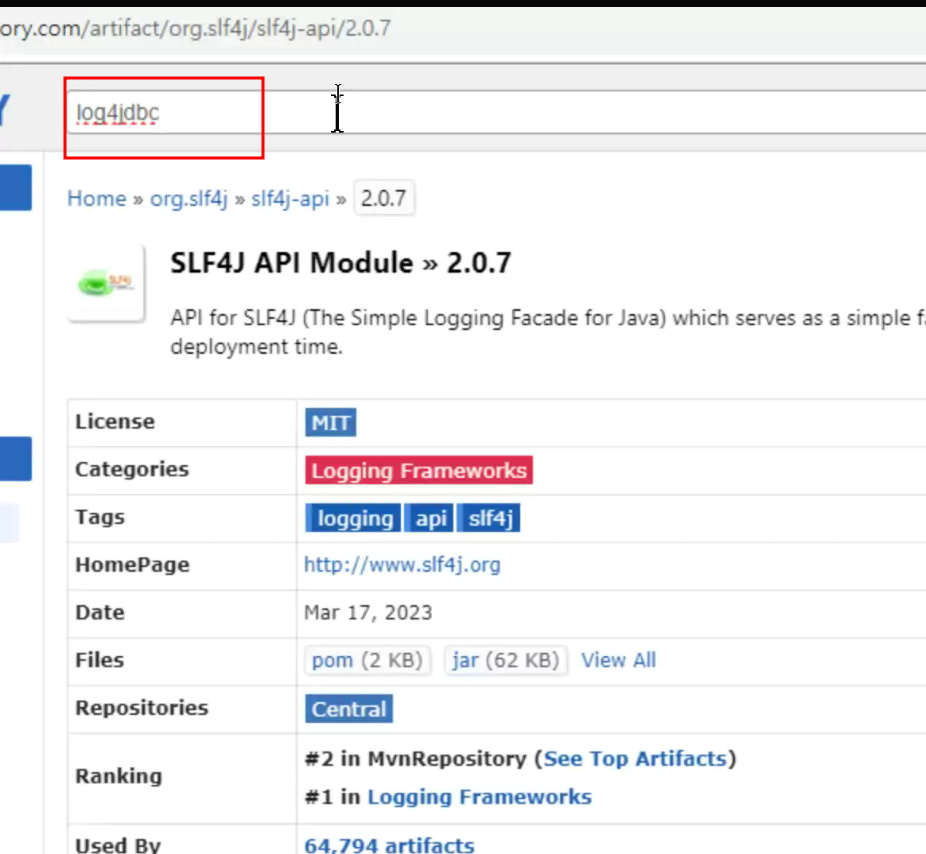The width and height of the screenshot is (926, 854).
Task: Open the See Top Artifacts link
Action: [x=635, y=758]
